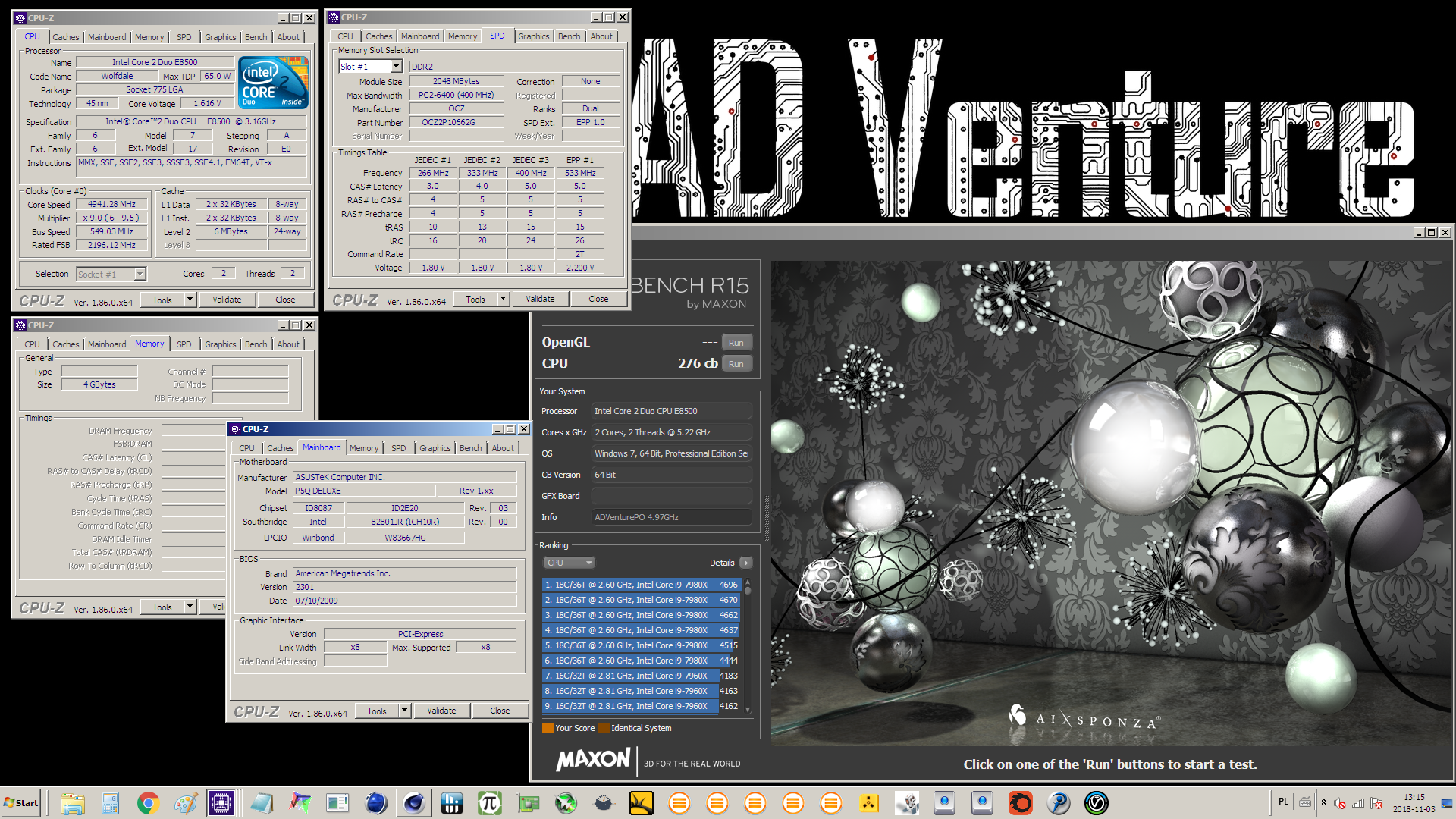Screen dimensions: 1456x819
Task: Expand Tools dropdown arrow in Memory window
Action: coord(190,607)
